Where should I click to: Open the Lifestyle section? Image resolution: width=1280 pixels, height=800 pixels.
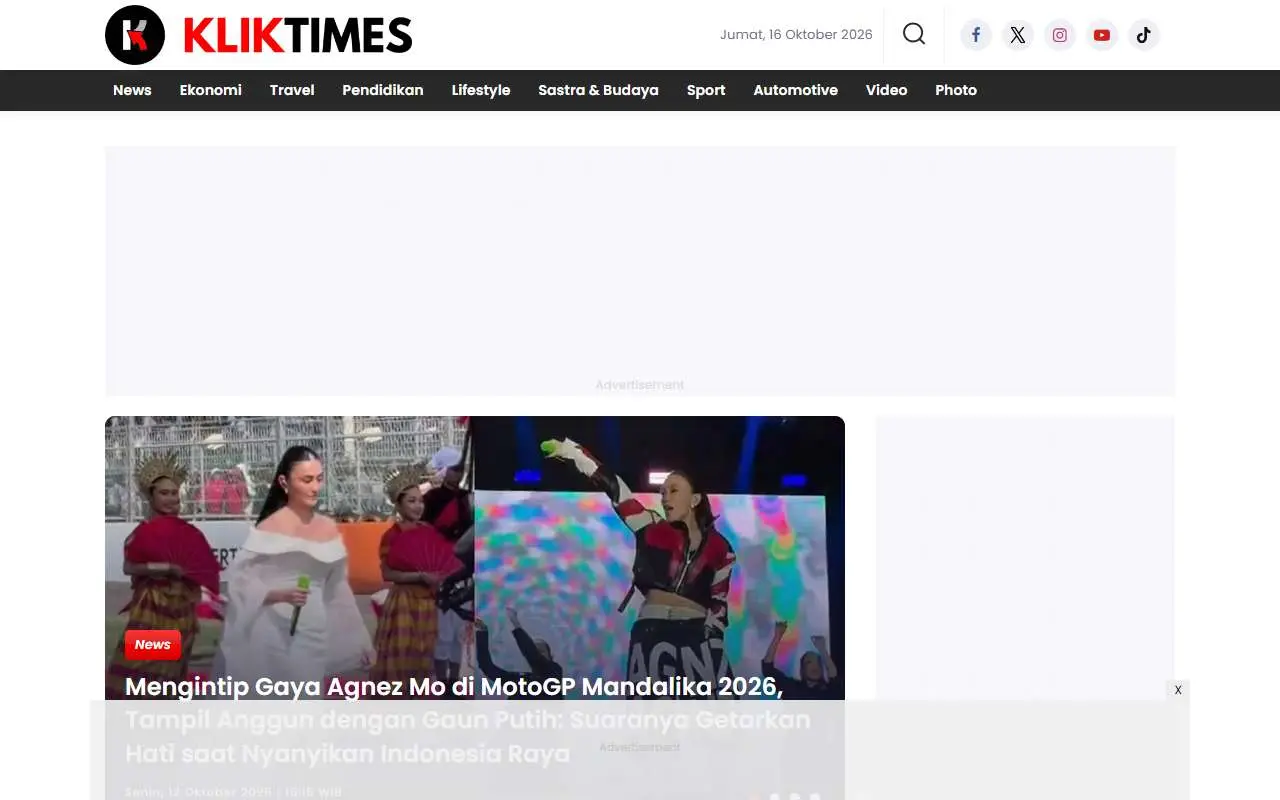click(481, 90)
